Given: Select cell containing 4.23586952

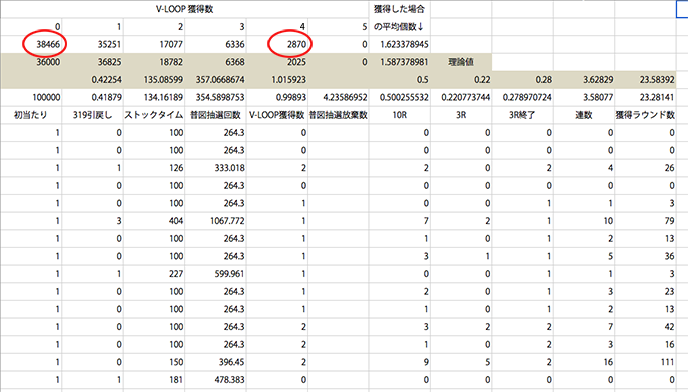Looking at the screenshot, I should click(338, 97).
